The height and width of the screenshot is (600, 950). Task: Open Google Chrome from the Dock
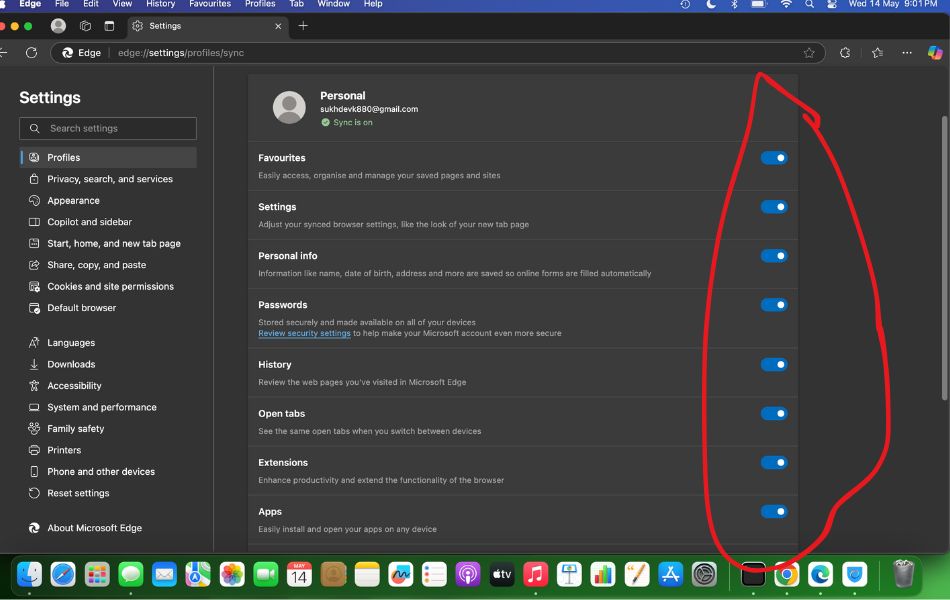(x=786, y=574)
